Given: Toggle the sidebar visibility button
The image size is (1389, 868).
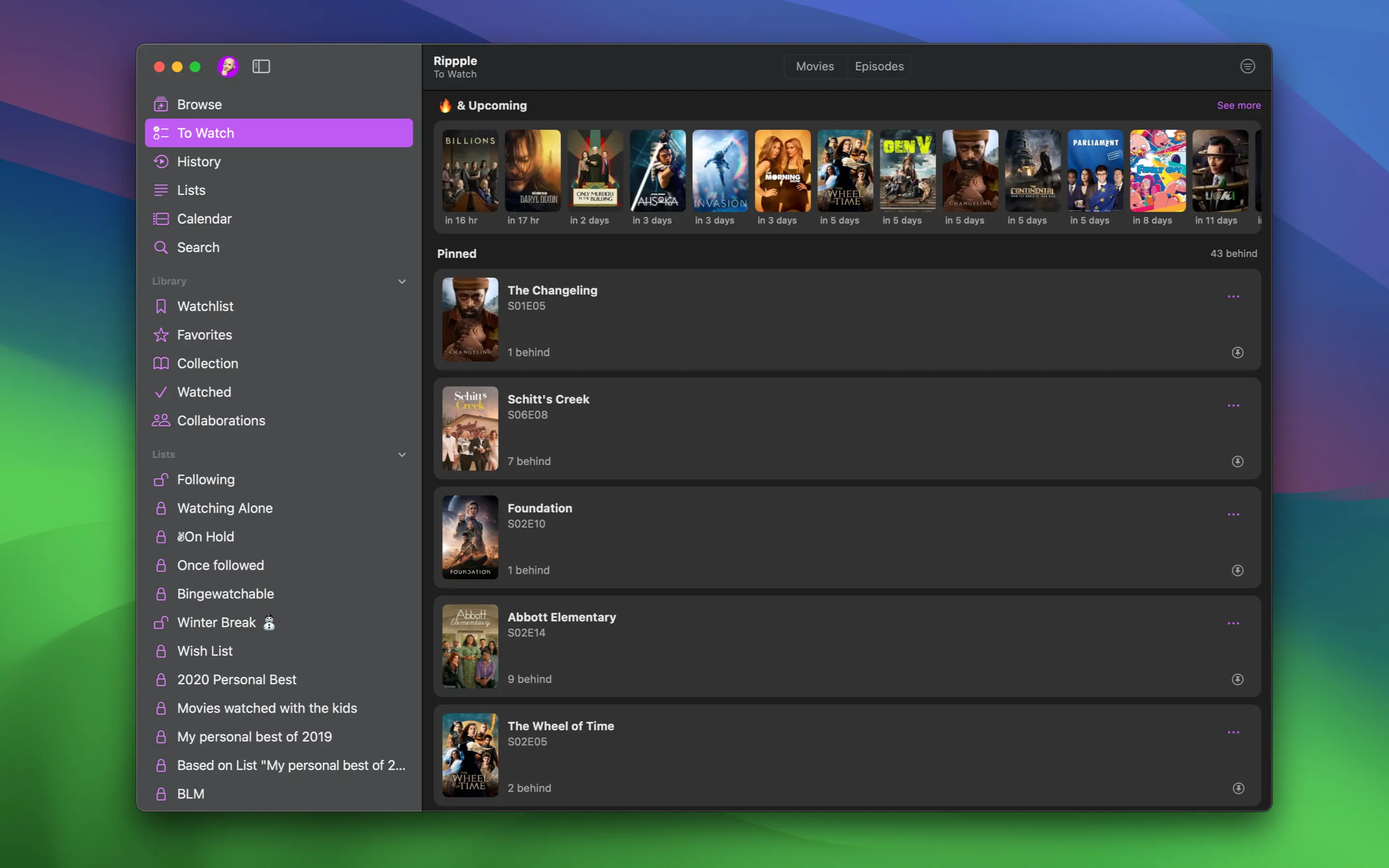Looking at the screenshot, I should pyautogui.click(x=261, y=67).
